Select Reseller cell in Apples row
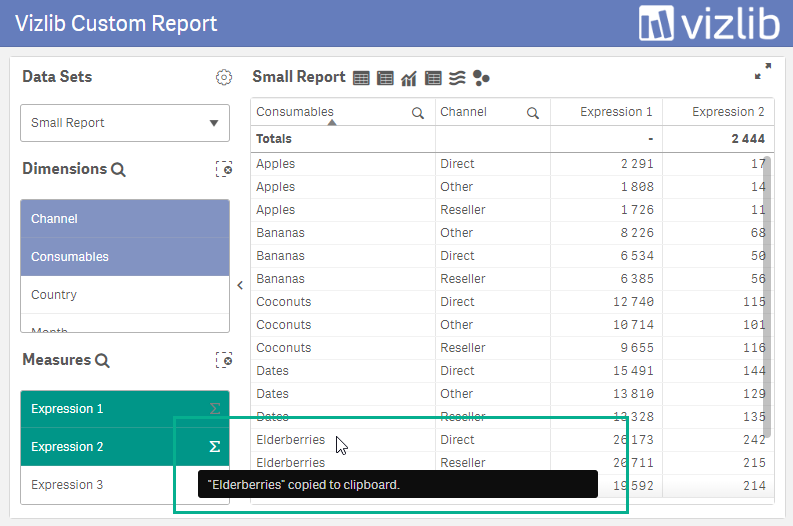 tap(493, 210)
